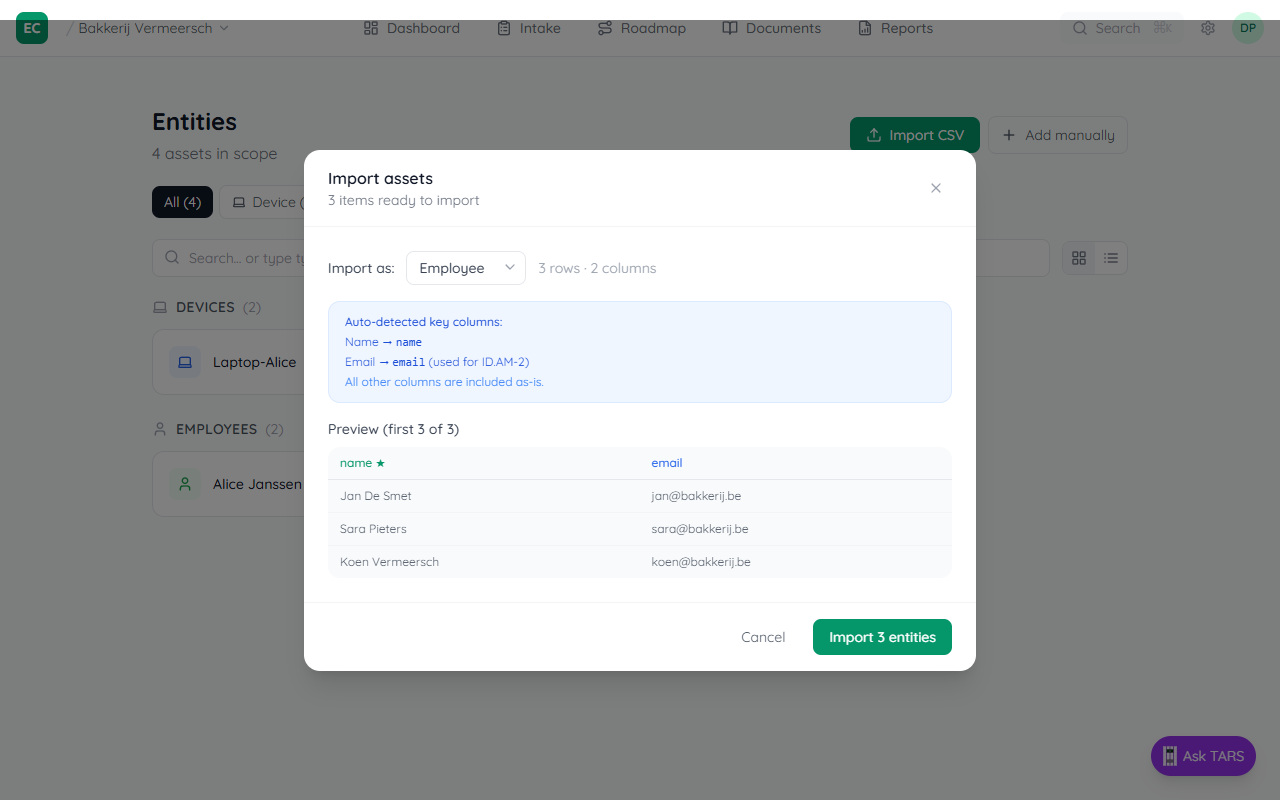Switch to list view layout

1111,258
